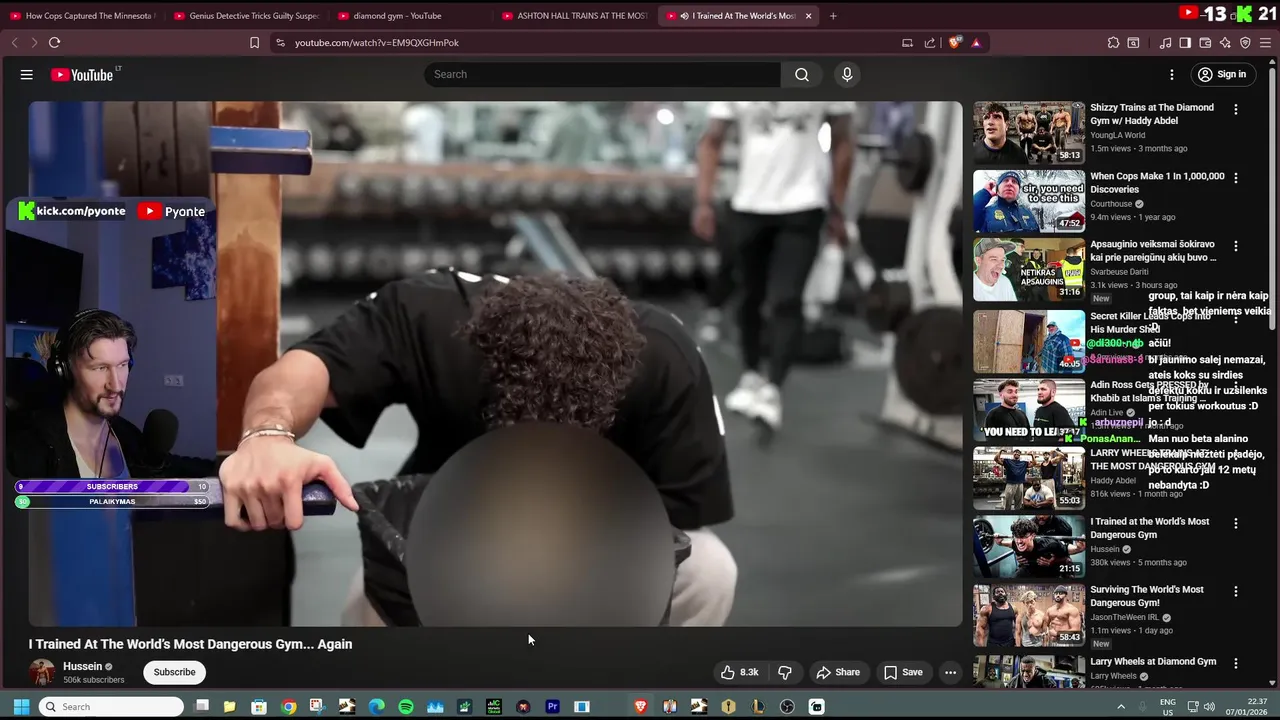Open YouTube settings three-dot menu
The width and height of the screenshot is (1280, 720).
point(1172,74)
